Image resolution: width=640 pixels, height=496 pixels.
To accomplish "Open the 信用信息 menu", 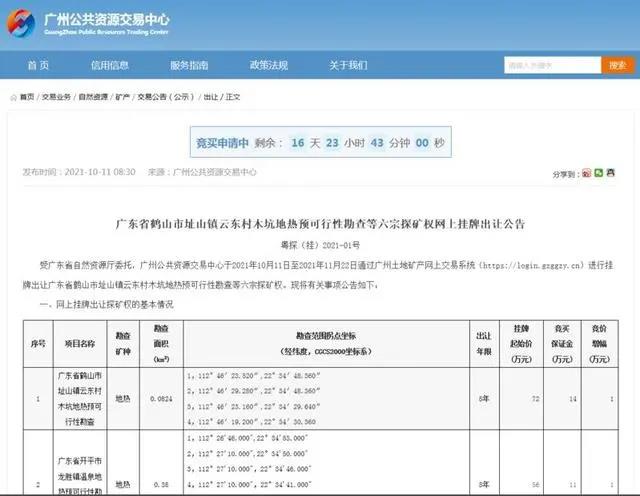I will 109,65.
